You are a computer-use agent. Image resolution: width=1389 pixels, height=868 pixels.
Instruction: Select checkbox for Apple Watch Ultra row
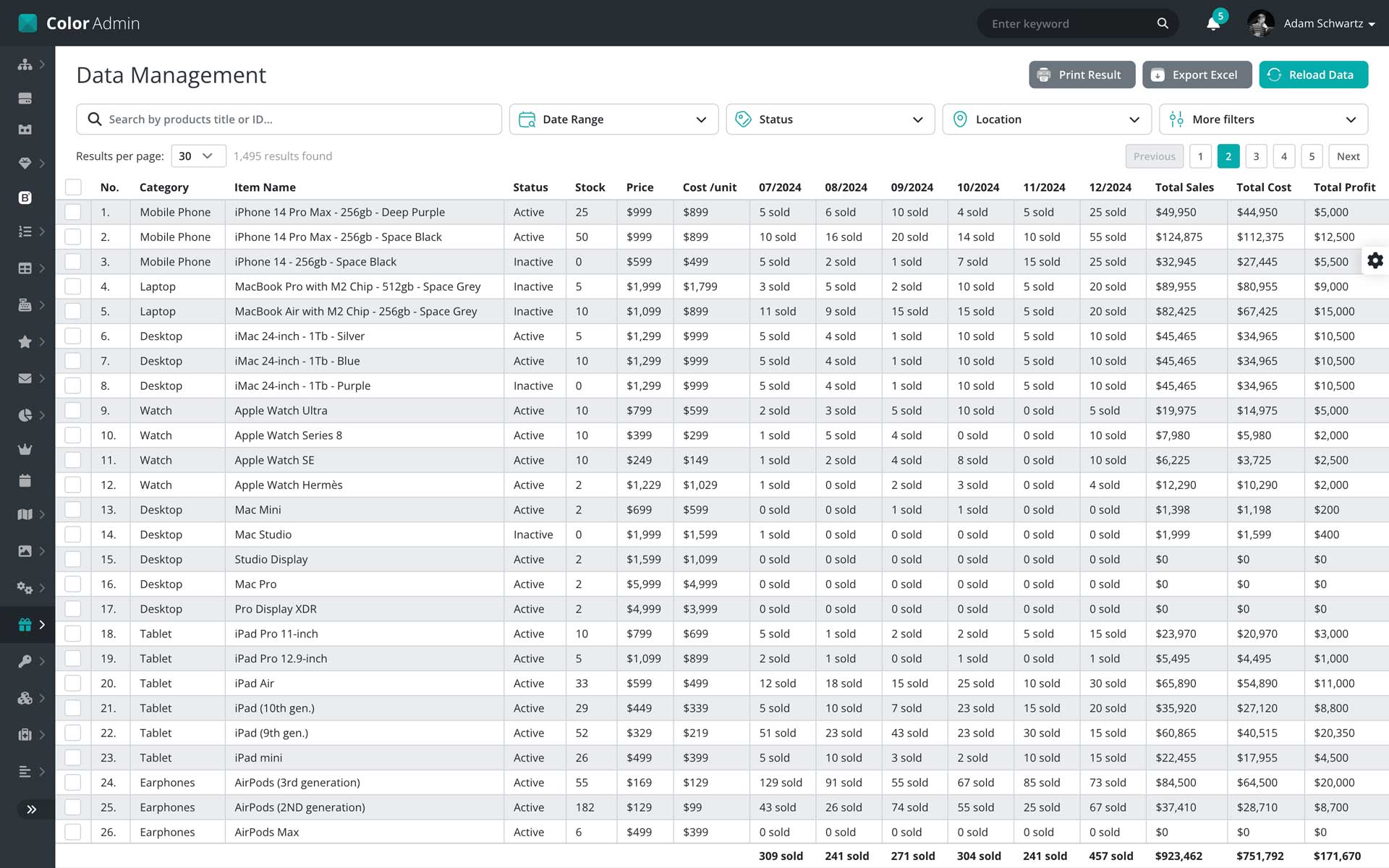[73, 410]
